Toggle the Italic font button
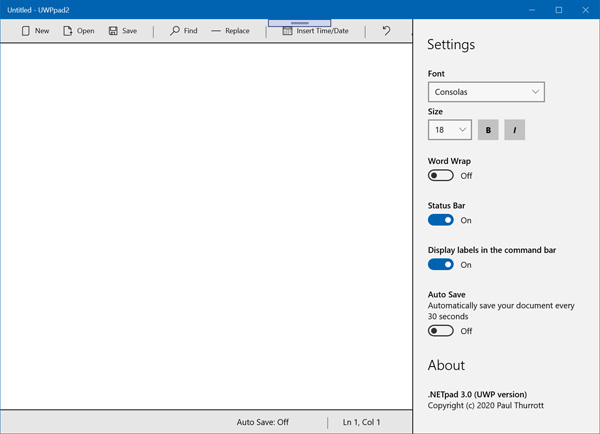Viewport: 600px width, 434px height. [514, 130]
